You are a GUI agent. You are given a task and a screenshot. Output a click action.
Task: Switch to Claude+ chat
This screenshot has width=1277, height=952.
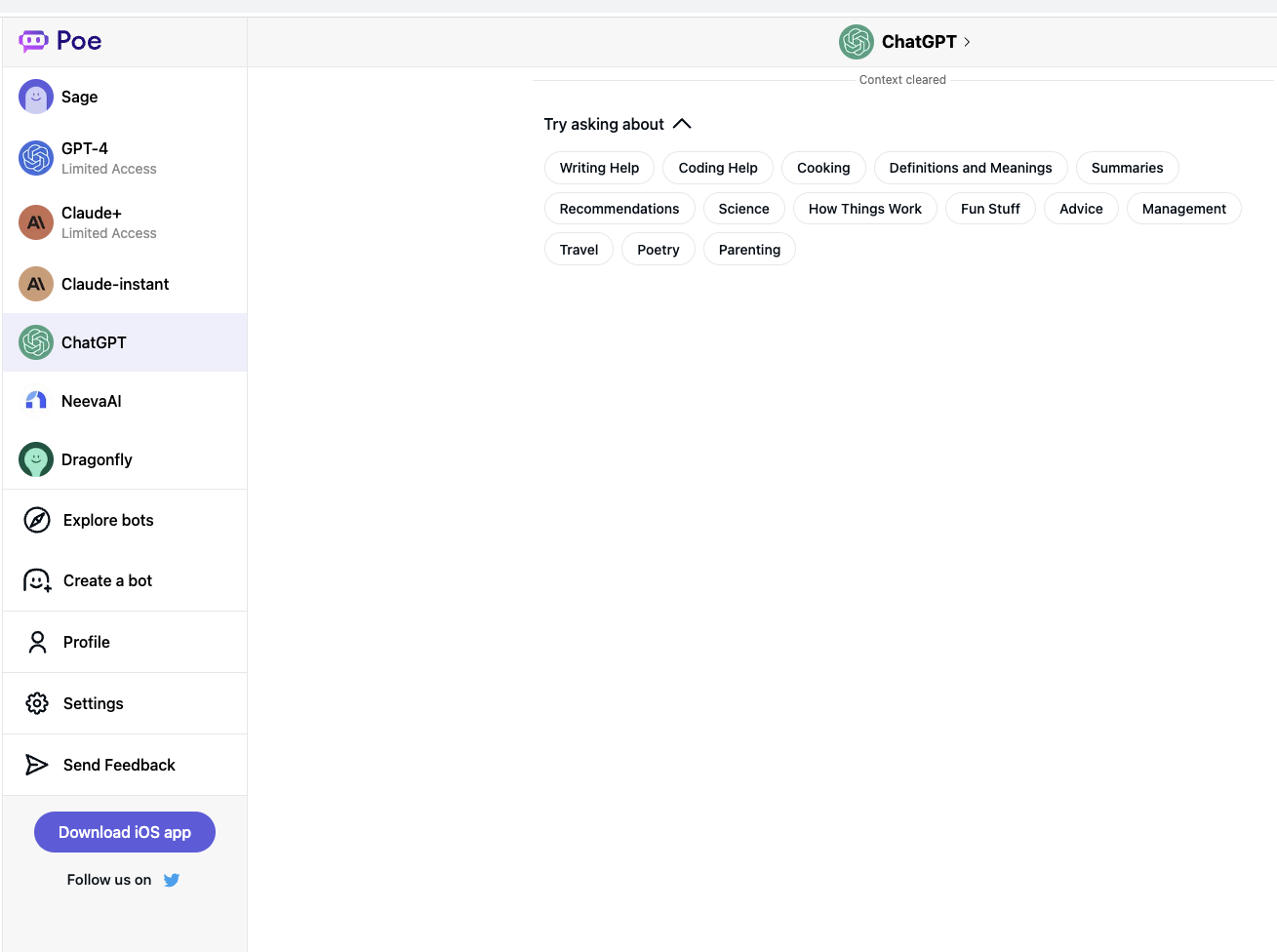[x=125, y=222]
